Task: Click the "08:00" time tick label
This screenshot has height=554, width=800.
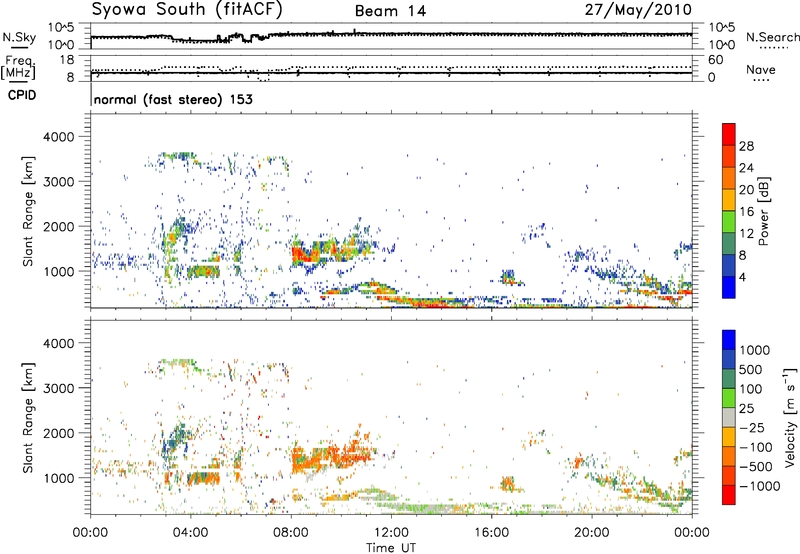Action: coord(291,533)
